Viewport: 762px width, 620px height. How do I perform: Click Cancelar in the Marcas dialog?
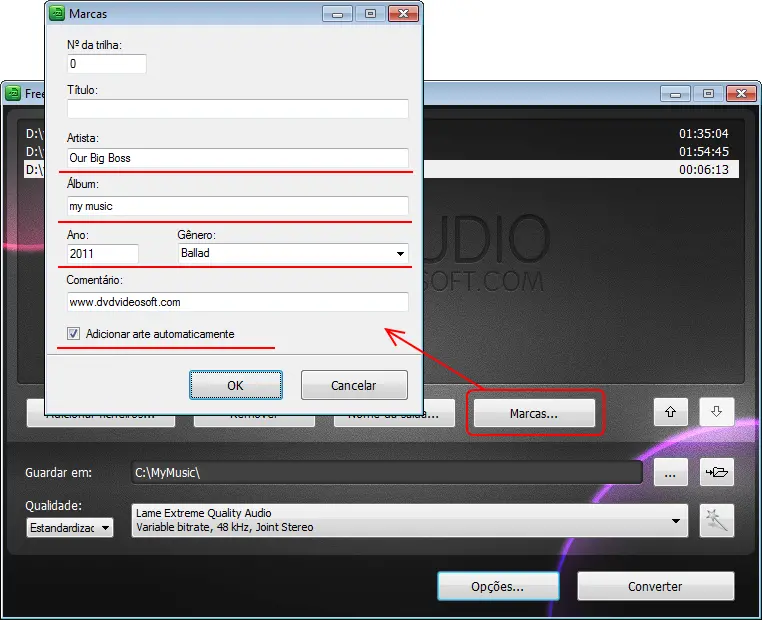354,385
